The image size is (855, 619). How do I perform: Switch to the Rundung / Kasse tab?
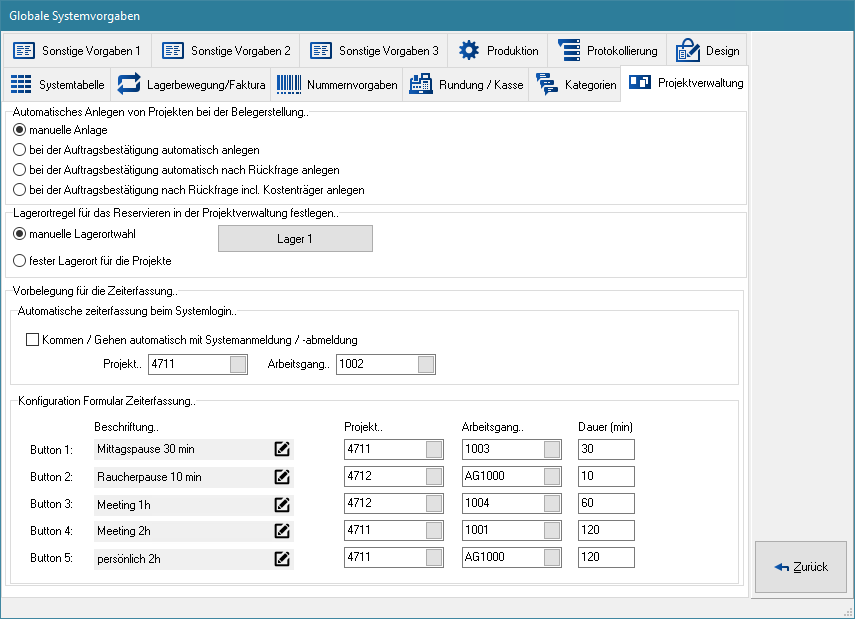pyautogui.click(x=466, y=85)
